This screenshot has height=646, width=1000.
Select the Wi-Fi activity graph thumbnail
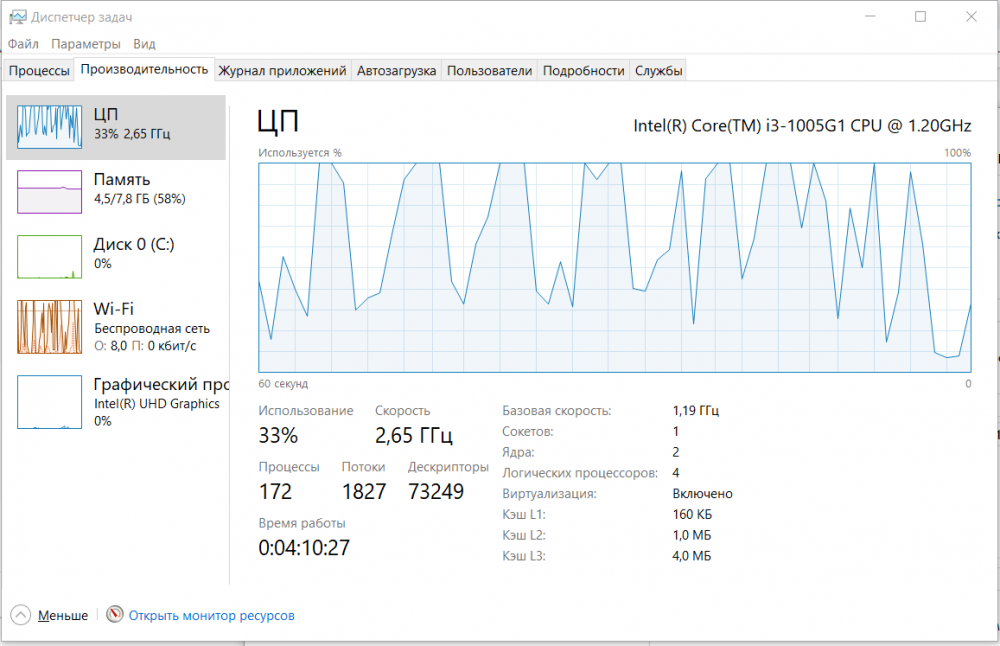click(x=50, y=327)
